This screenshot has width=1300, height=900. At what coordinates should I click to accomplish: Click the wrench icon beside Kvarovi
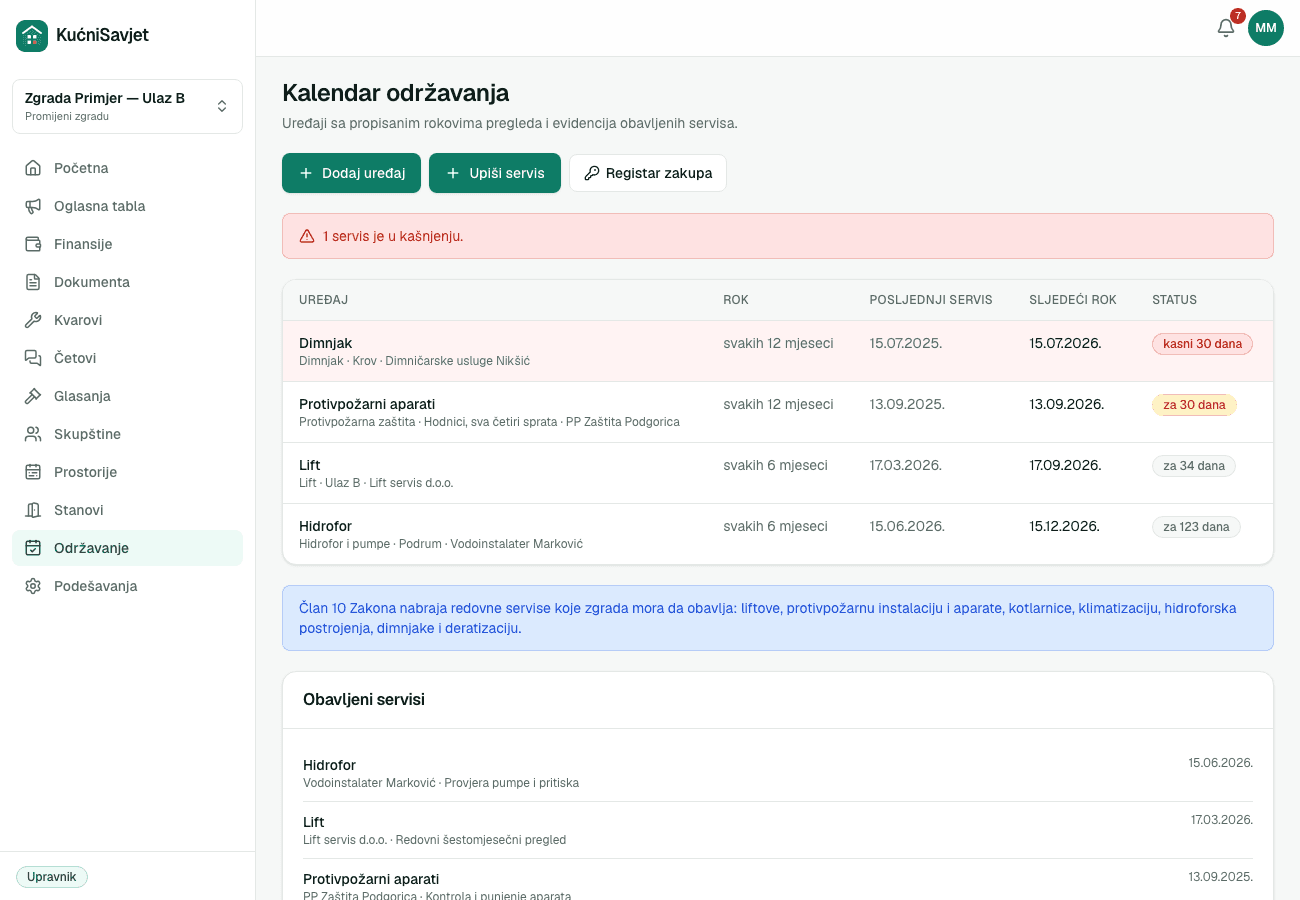[x=33, y=320]
